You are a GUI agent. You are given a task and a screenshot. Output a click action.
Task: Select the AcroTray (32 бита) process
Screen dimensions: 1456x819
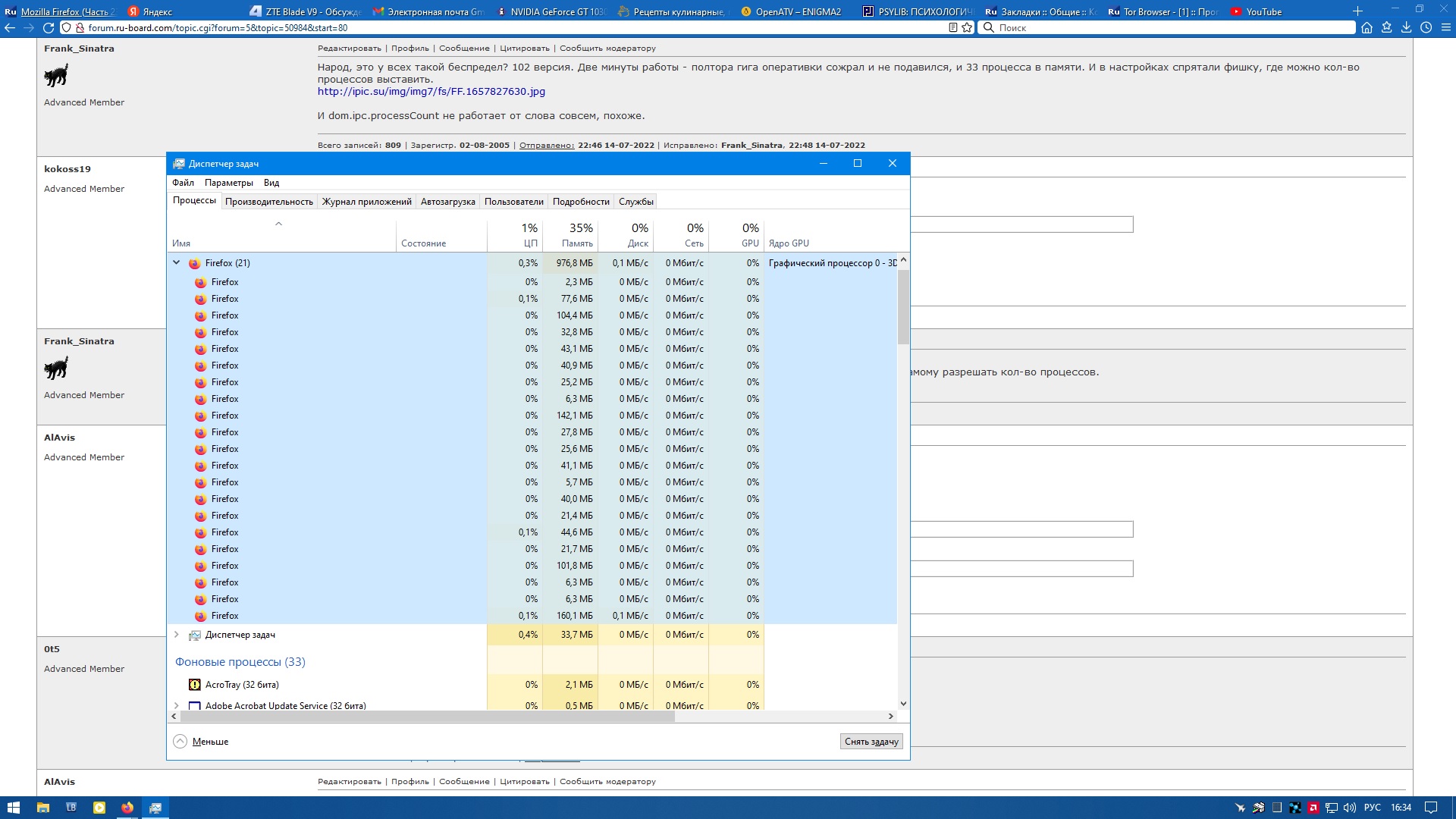(x=532, y=685)
